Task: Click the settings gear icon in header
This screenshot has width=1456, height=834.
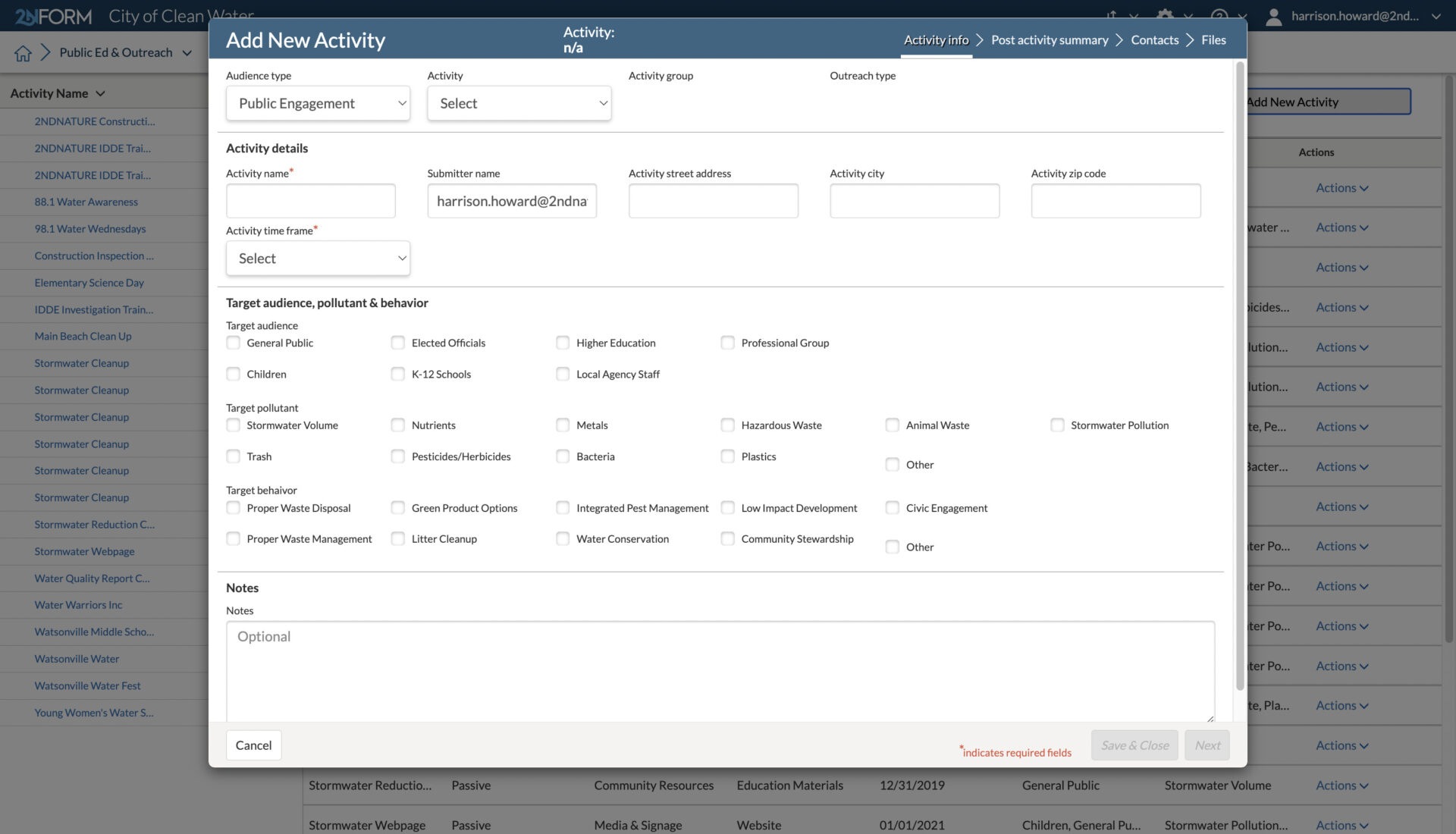Action: click(x=1164, y=15)
